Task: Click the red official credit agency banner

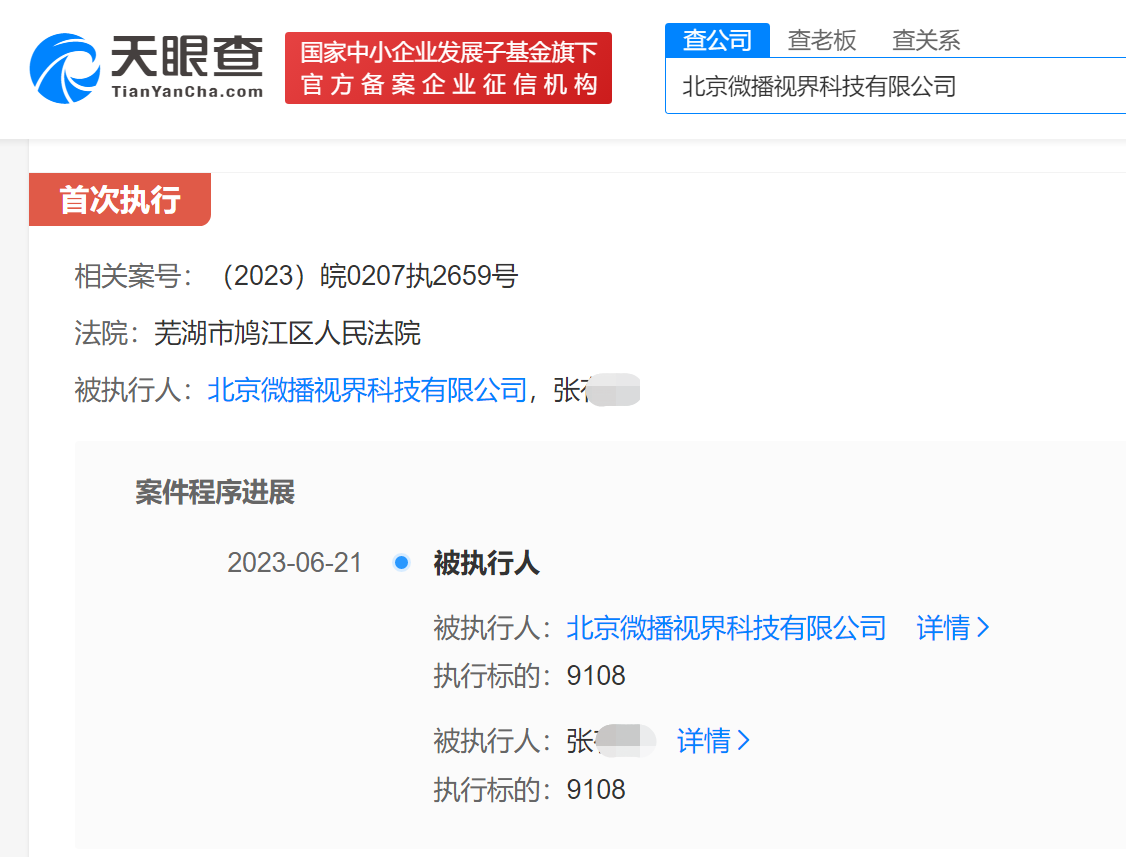Action: pos(448,68)
